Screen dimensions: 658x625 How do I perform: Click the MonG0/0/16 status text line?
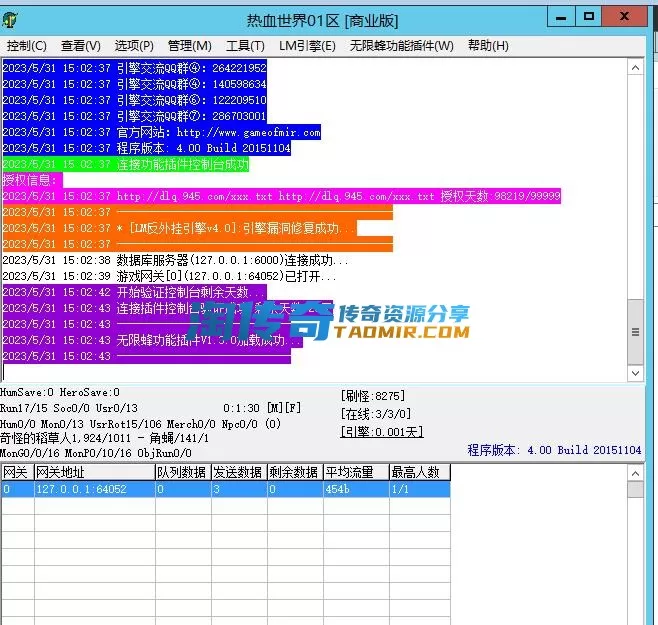point(96,453)
